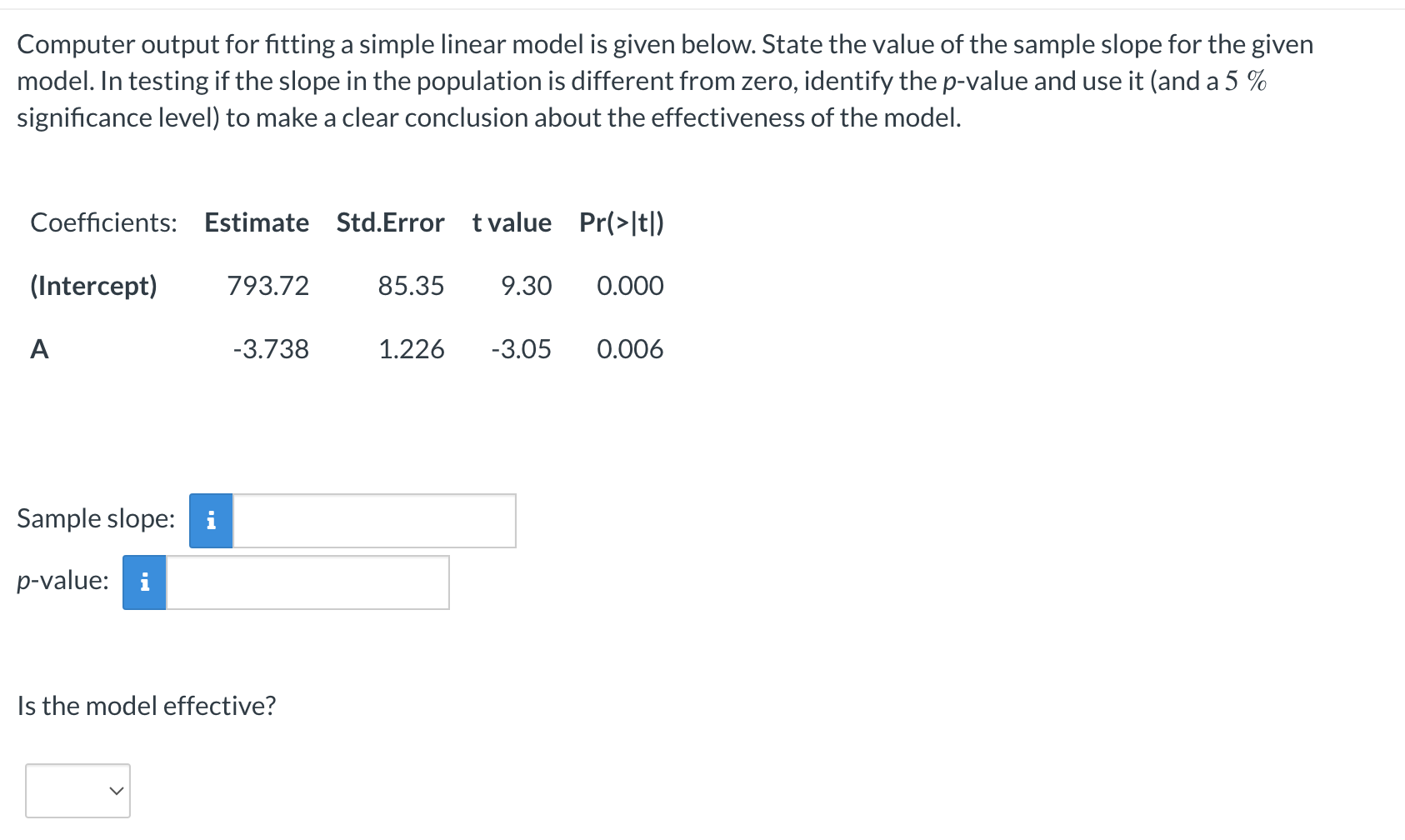Image resolution: width=1405 pixels, height=840 pixels.
Task: Click the row labeled A
Action: pyautogui.click(x=38, y=349)
